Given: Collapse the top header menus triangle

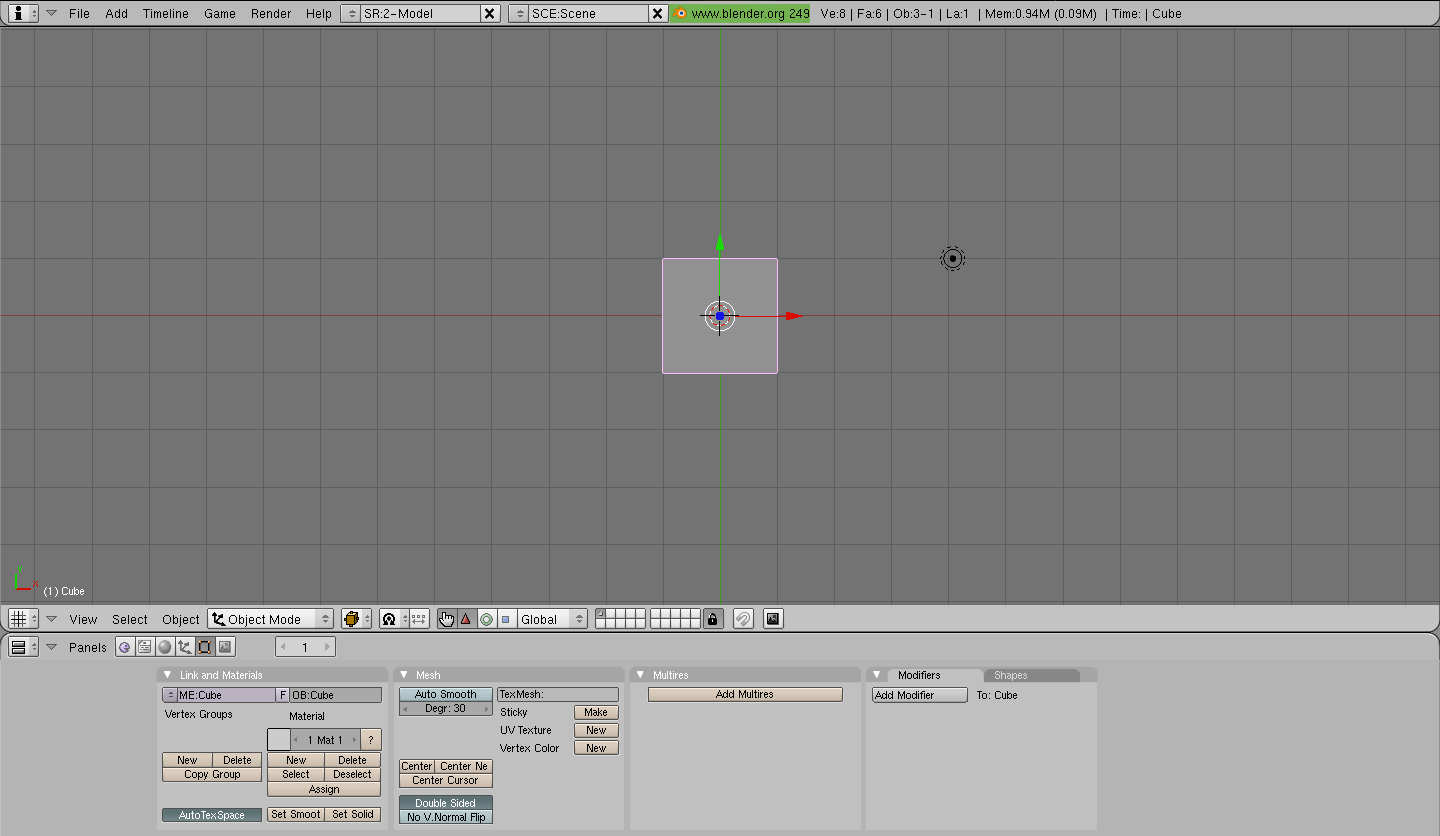Looking at the screenshot, I should tap(51, 13).
